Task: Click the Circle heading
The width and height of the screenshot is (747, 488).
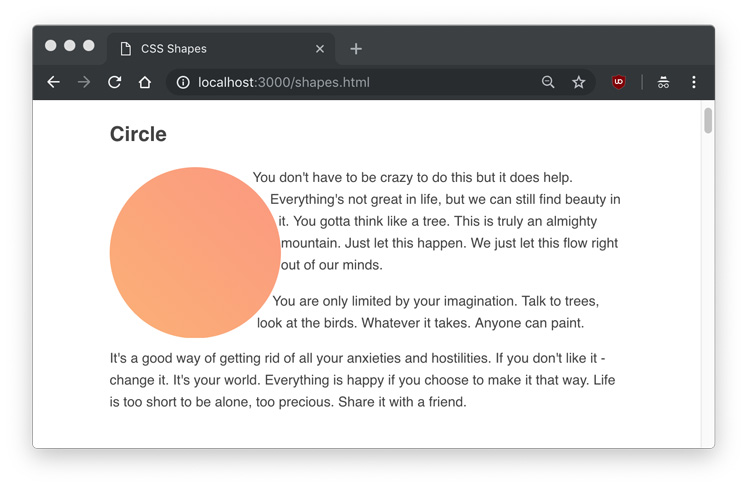Action: (x=138, y=134)
